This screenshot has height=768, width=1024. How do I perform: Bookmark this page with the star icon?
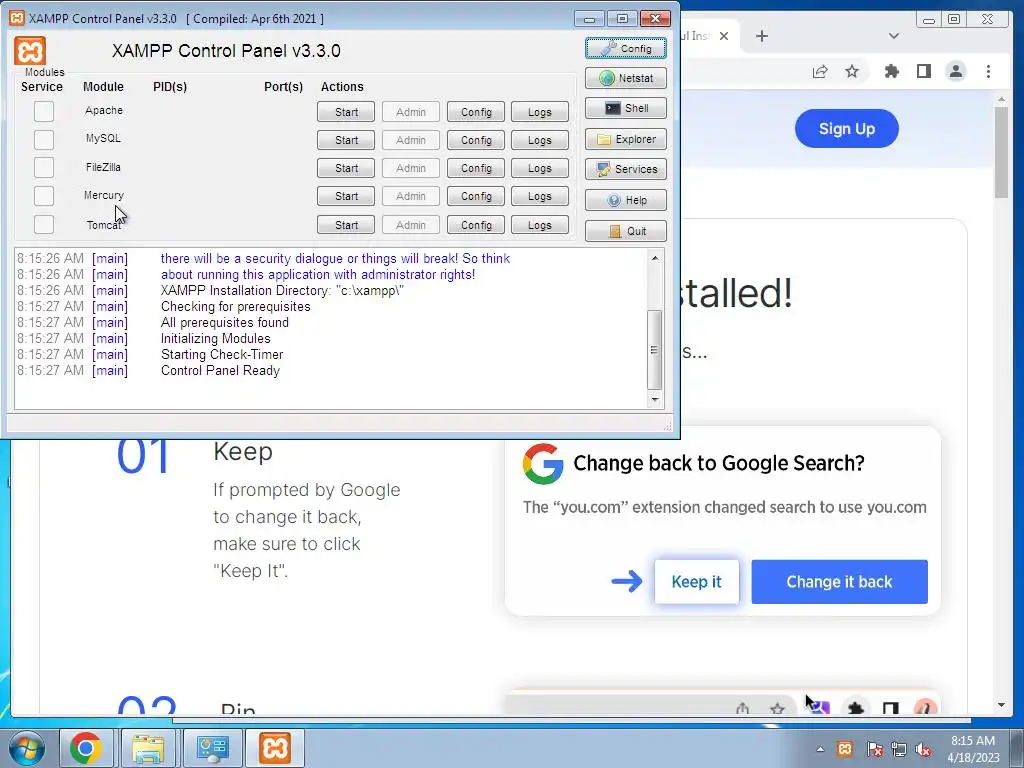coord(852,71)
